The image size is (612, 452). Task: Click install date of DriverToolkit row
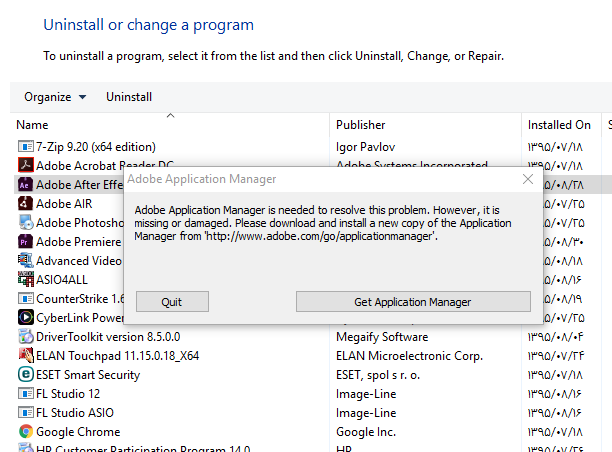555,337
